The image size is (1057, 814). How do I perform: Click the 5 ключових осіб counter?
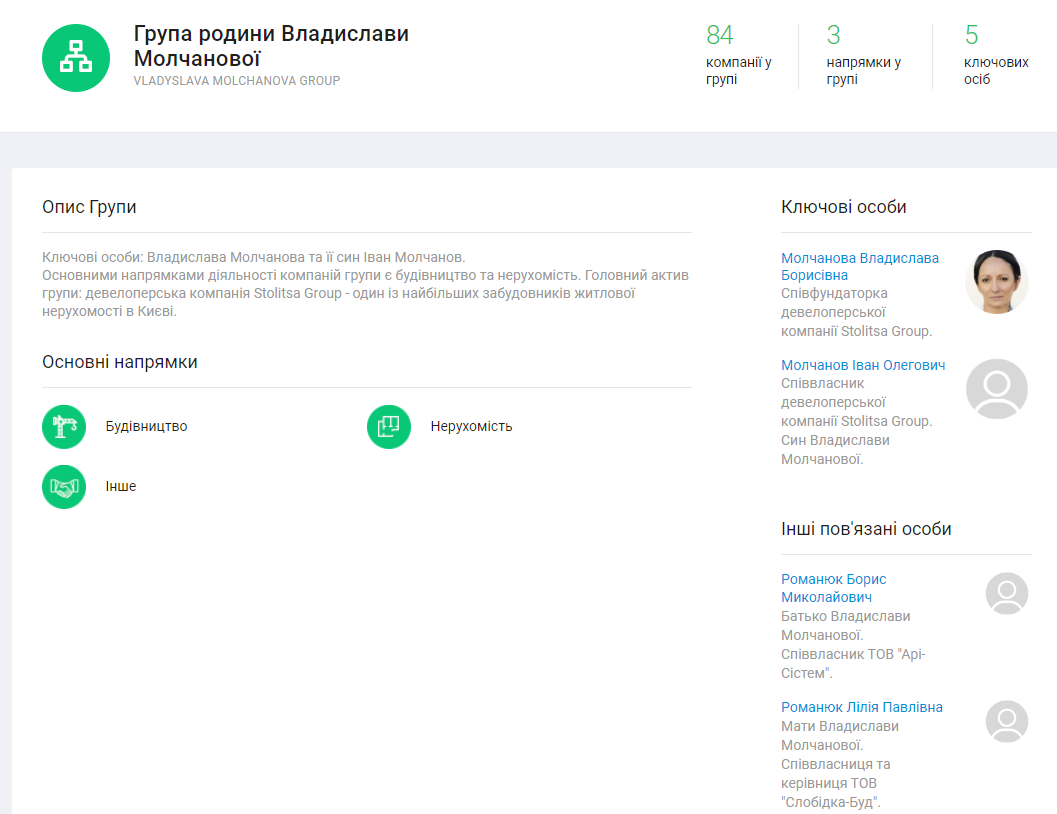point(995,56)
